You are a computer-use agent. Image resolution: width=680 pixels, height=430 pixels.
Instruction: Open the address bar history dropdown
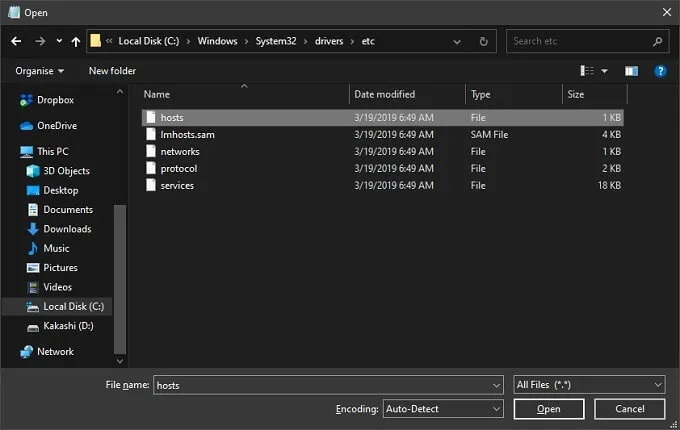(x=459, y=42)
